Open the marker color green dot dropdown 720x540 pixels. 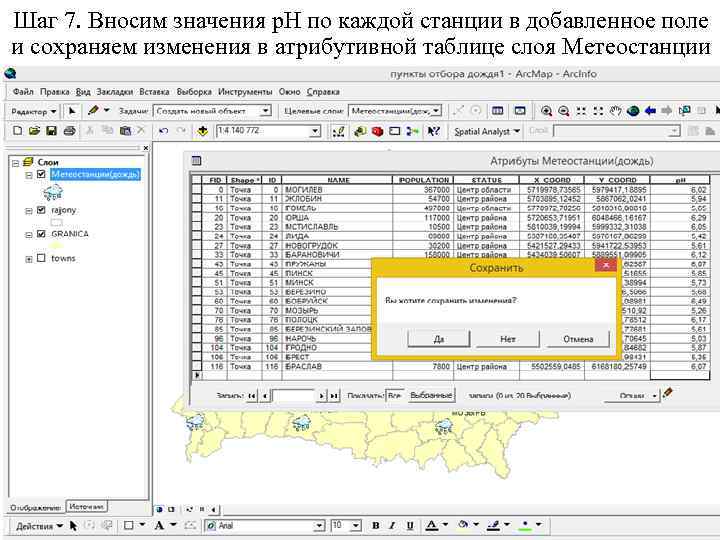[x=539, y=524]
